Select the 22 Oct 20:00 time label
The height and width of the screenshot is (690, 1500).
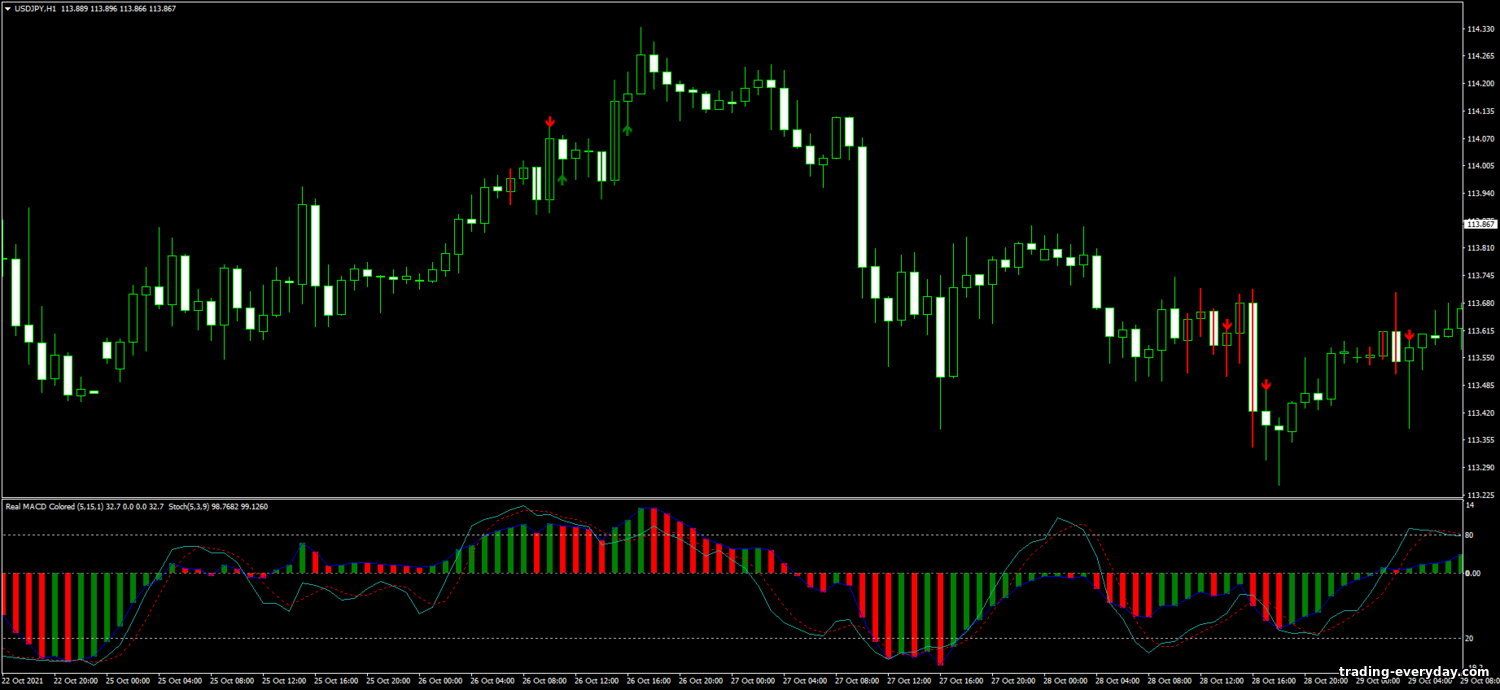pyautogui.click(x=75, y=681)
